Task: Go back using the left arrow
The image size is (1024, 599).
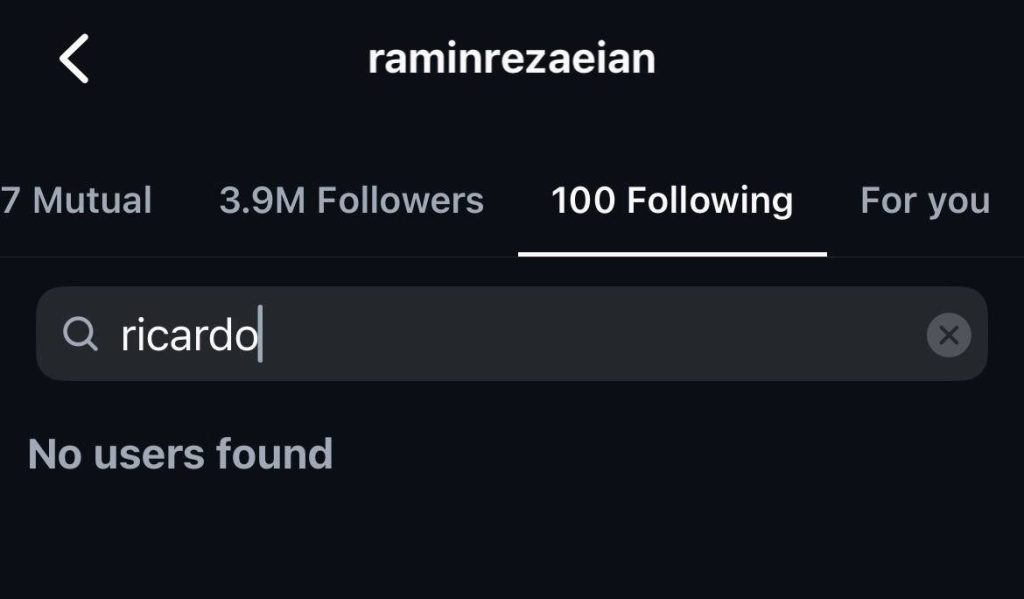Action: coord(74,58)
